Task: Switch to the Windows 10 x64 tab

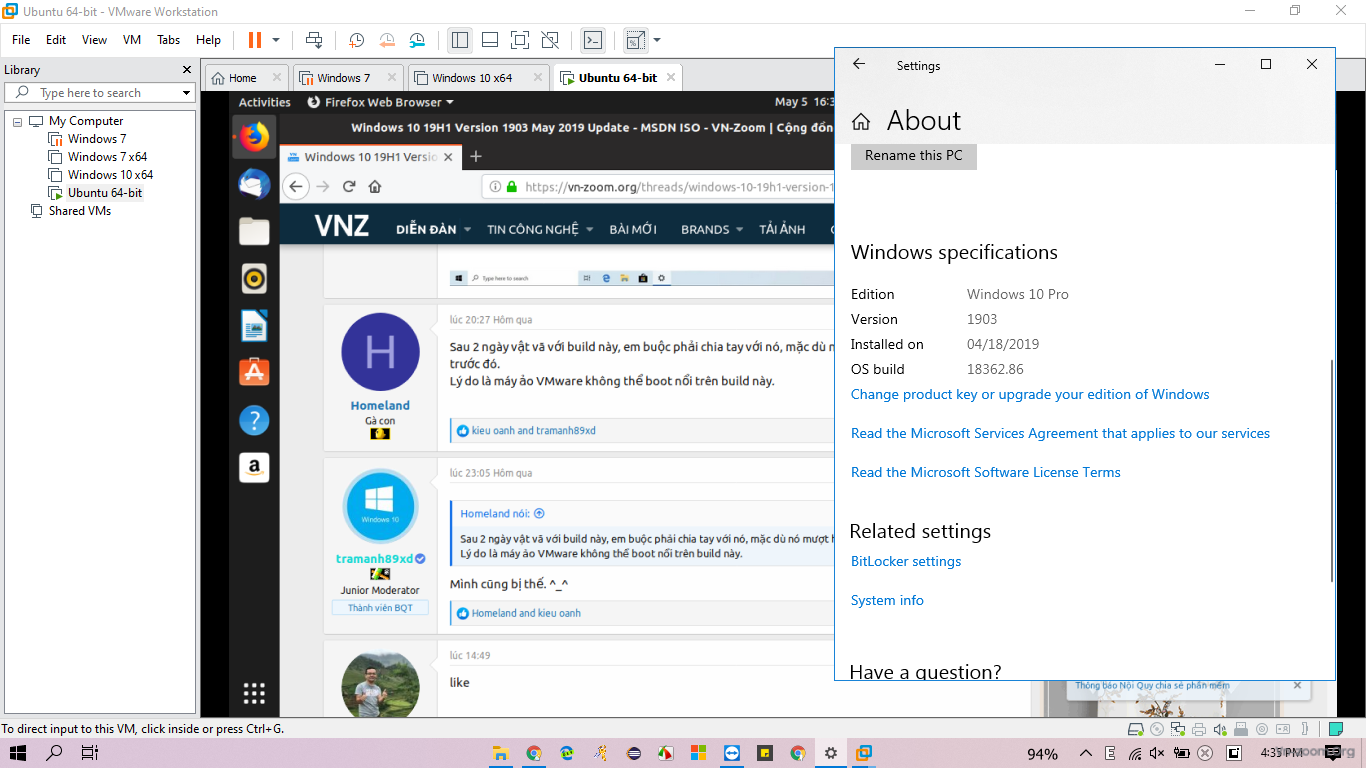Action: 472,78
